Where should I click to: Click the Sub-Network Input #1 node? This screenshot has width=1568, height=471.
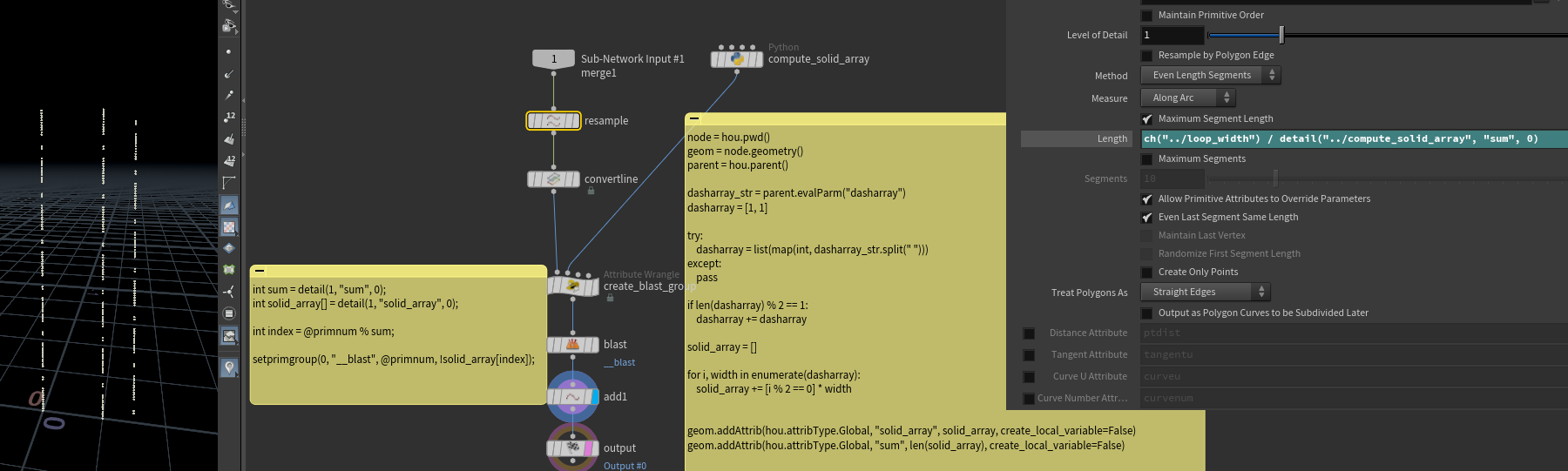[x=553, y=59]
